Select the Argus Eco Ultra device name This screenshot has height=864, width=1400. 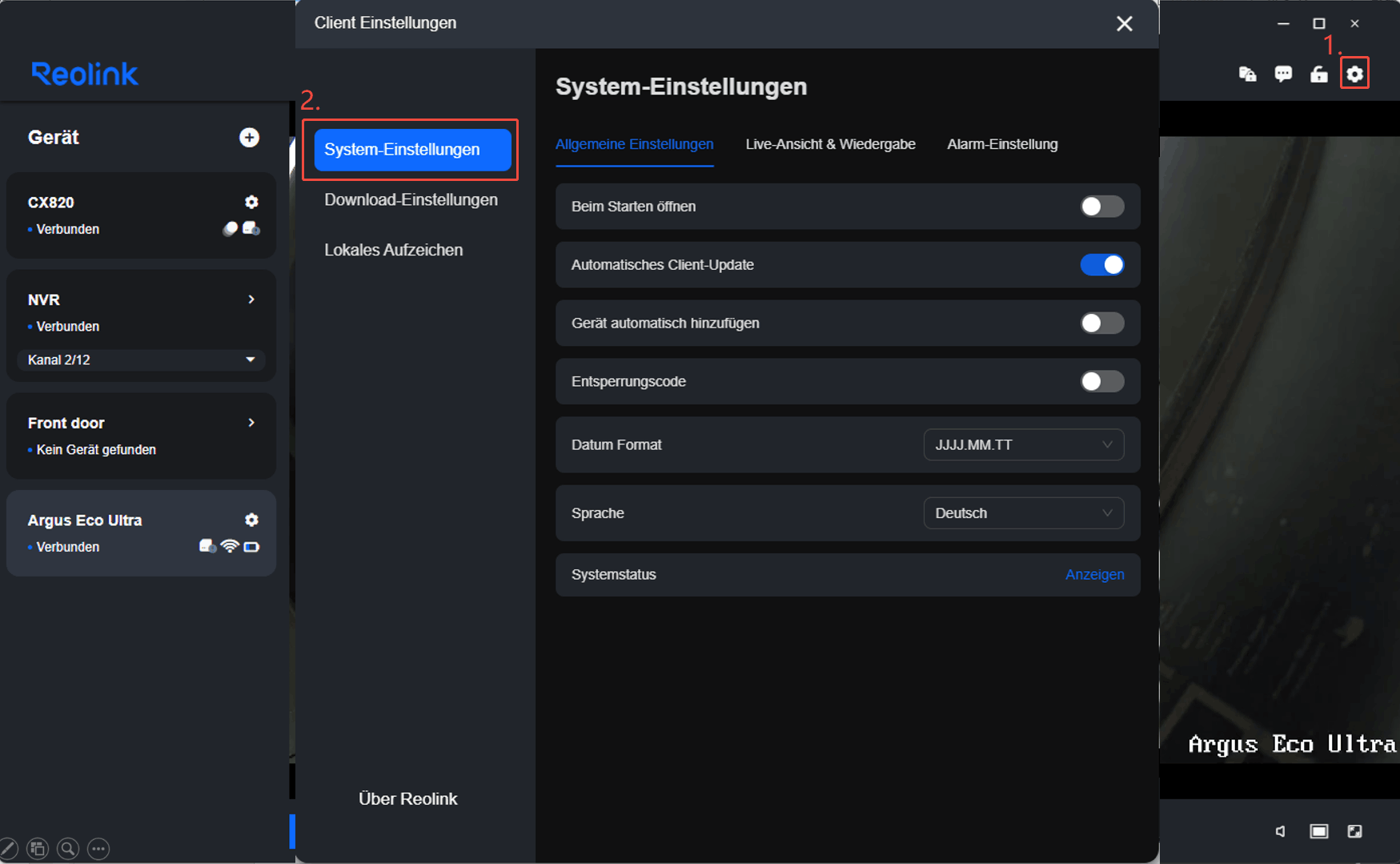click(x=84, y=520)
